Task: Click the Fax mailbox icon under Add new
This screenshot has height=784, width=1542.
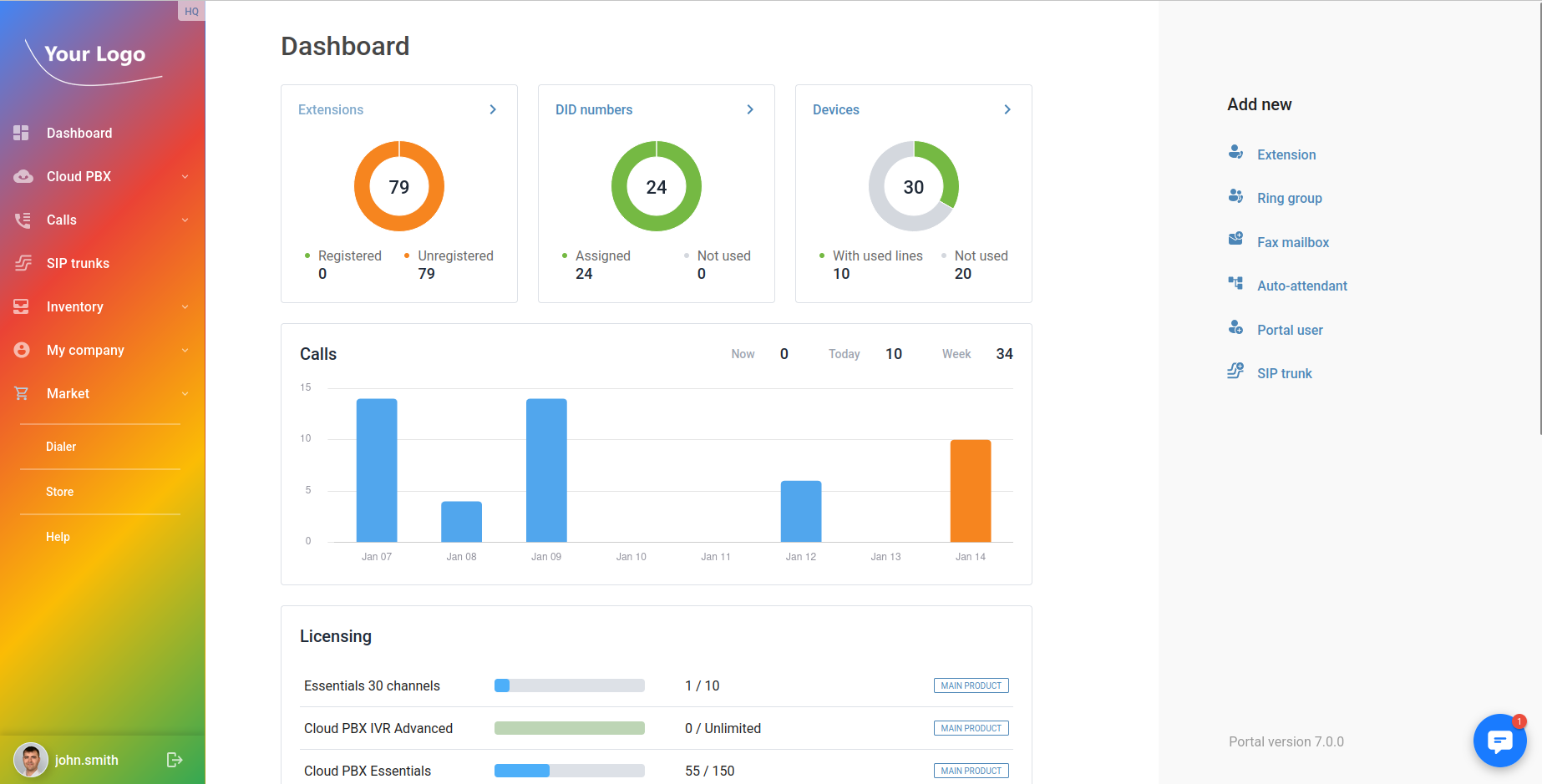Action: point(1235,240)
